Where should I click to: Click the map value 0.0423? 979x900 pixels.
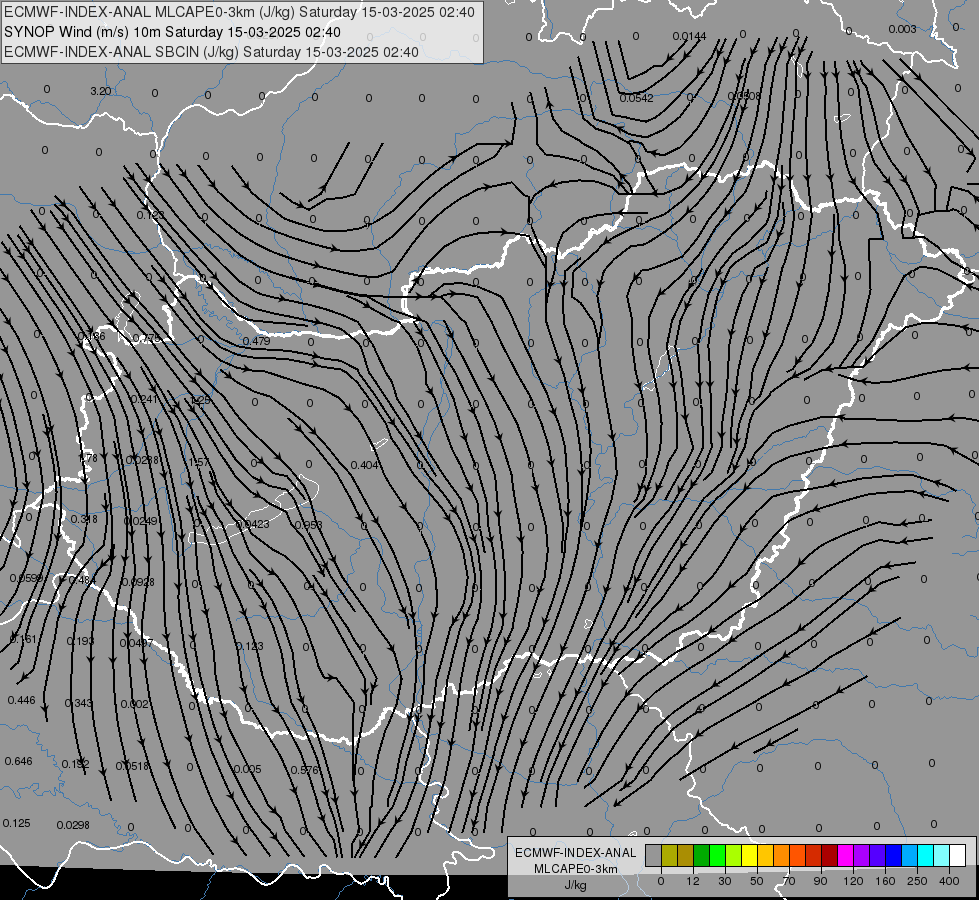(253, 524)
